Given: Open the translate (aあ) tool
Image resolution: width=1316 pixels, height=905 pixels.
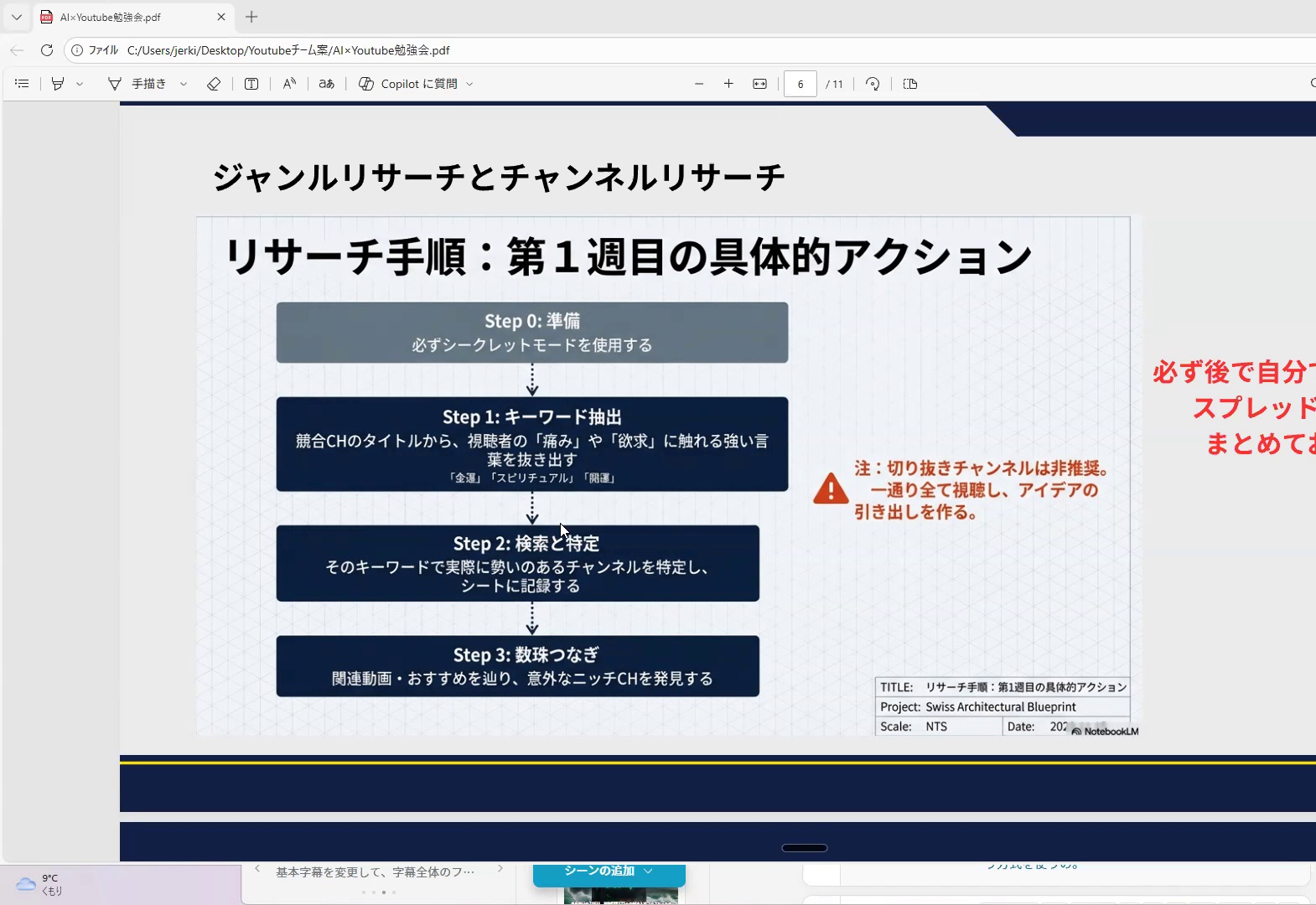Looking at the screenshot, I should pyautogui.click(x=327, y=84).
